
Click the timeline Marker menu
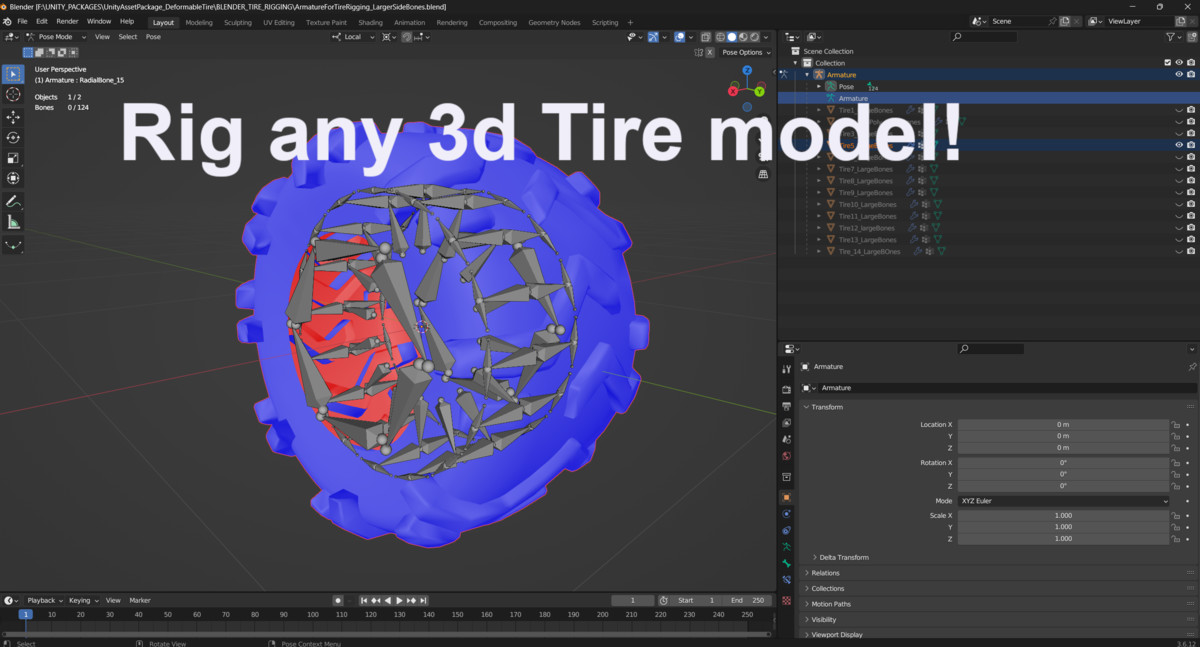pos(140,600)
